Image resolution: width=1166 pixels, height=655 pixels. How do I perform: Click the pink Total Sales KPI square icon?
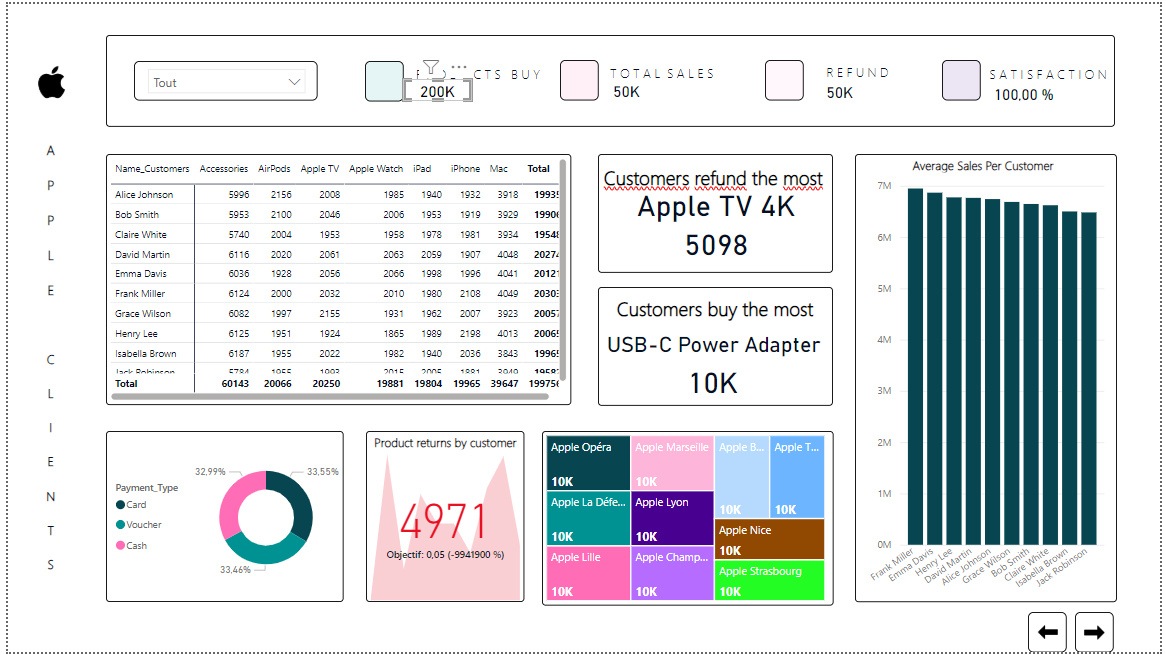coord(579,80)
